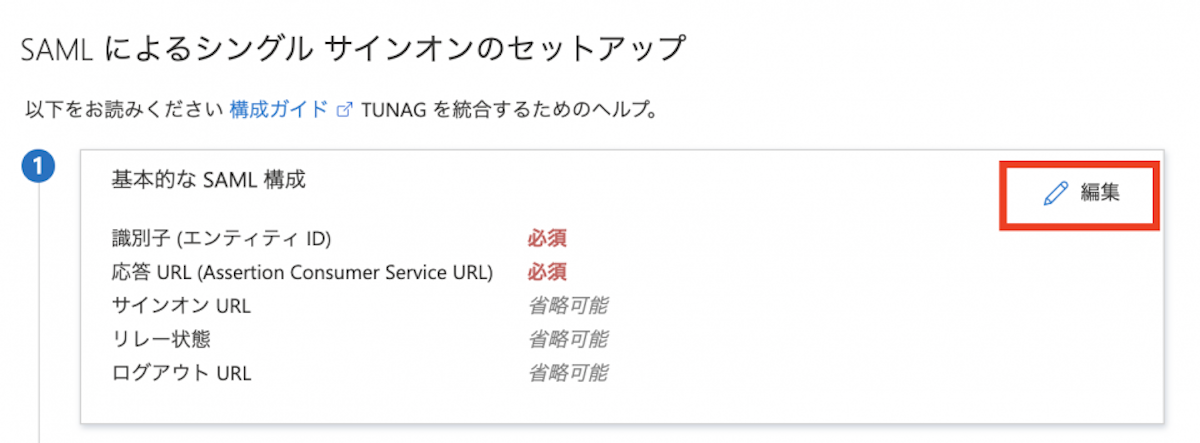
Task: Select the 基本的な SAML 構成 card heading
Action: (208, 180)
